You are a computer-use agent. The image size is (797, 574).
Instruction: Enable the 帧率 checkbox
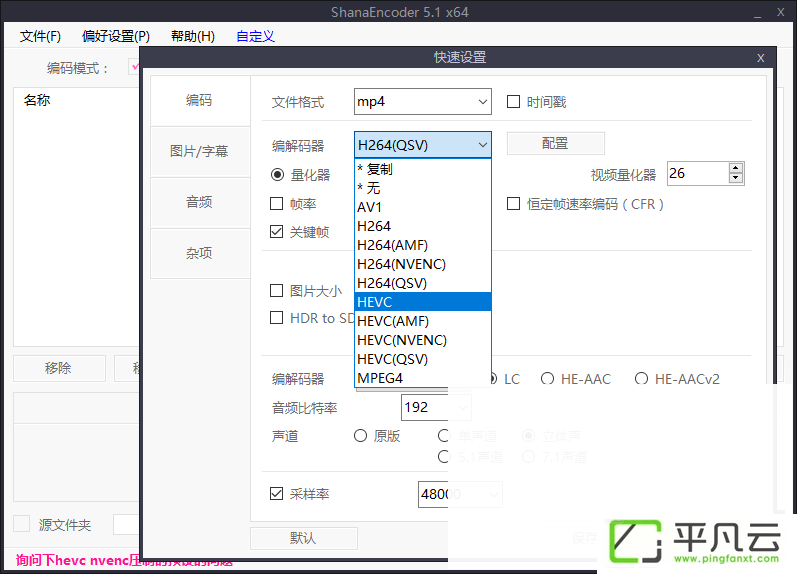[x=277, y=204]
